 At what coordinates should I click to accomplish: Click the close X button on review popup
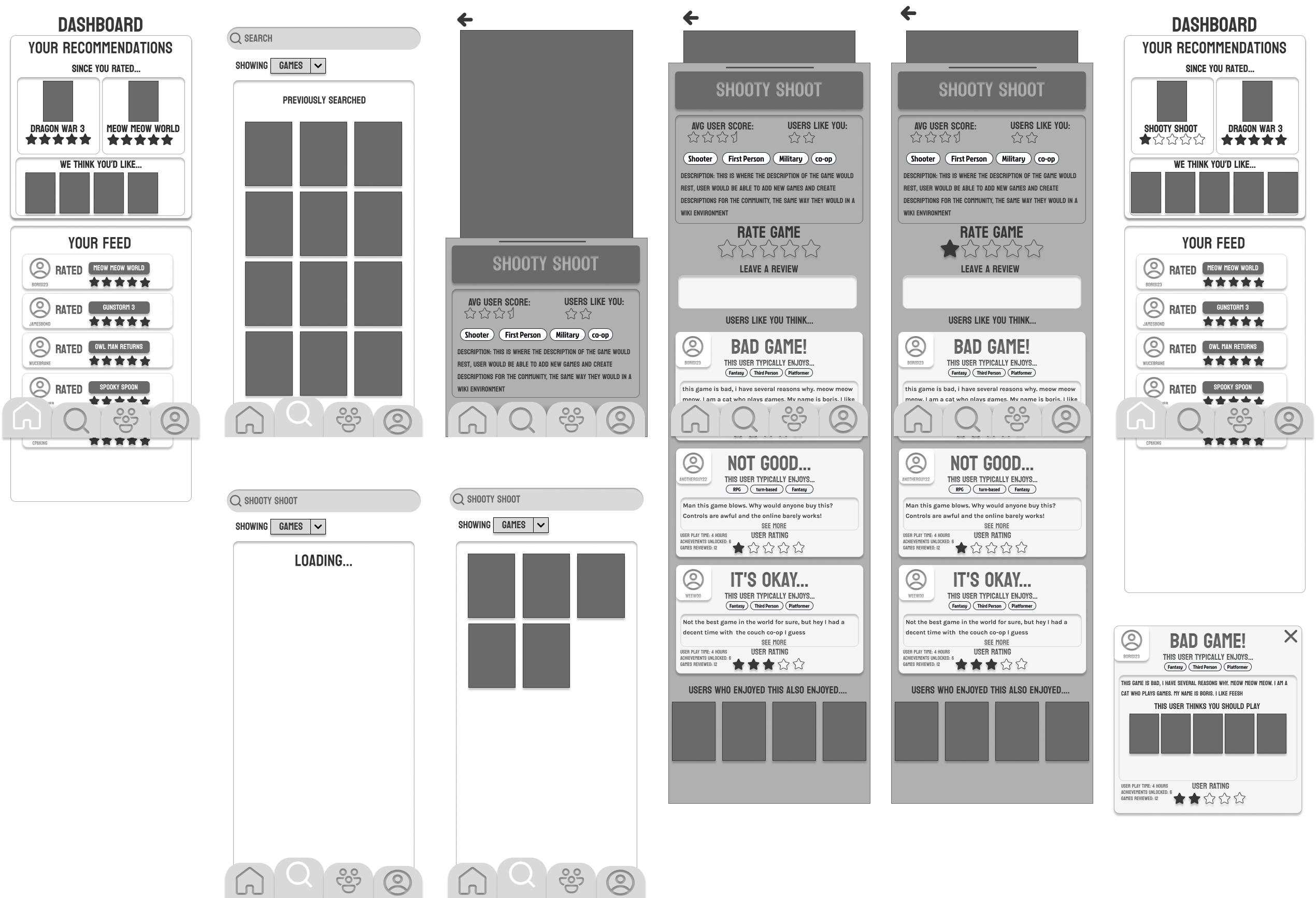coord(1291,635)
